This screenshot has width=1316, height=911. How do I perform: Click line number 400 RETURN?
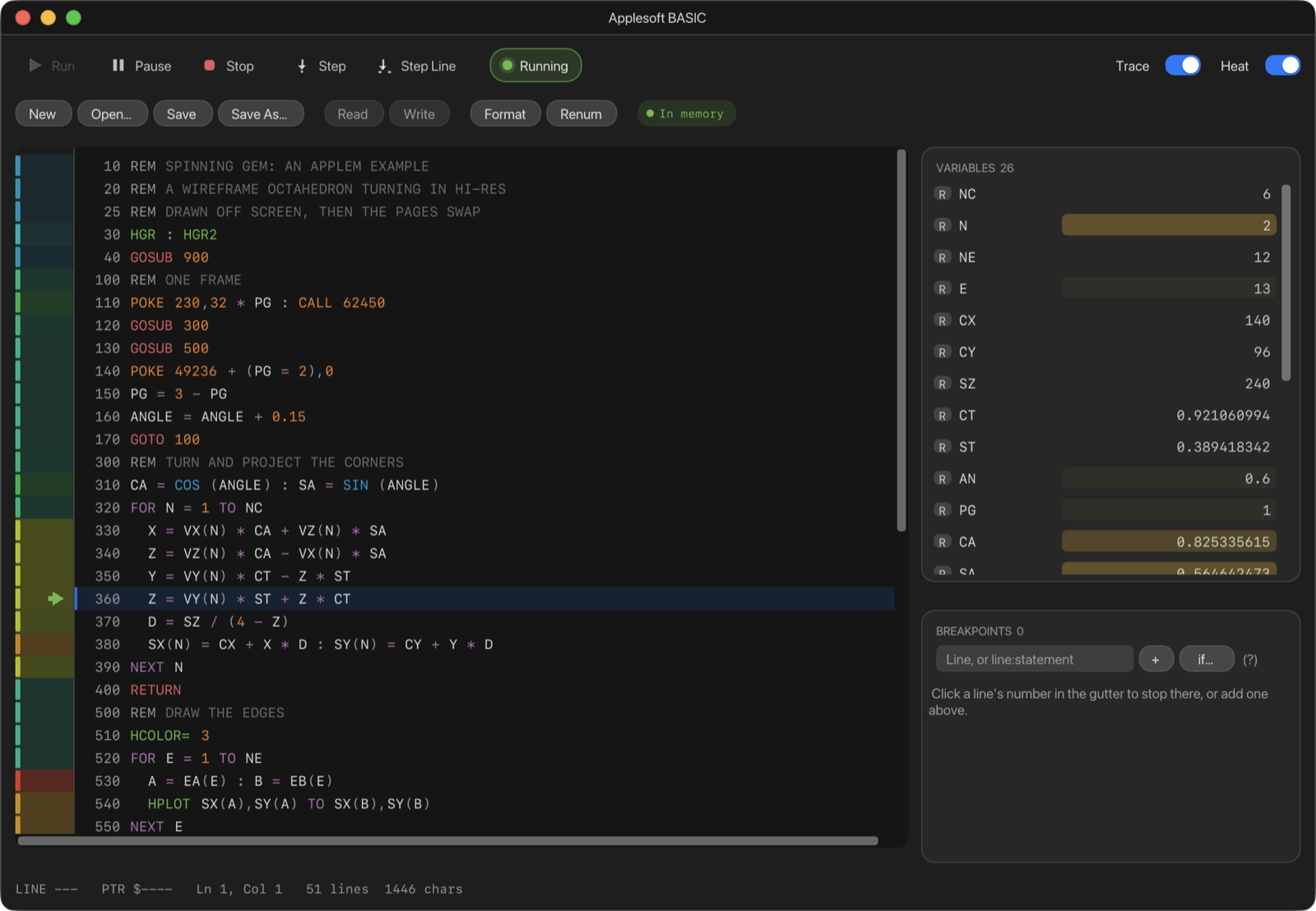[x=107, y=690]
